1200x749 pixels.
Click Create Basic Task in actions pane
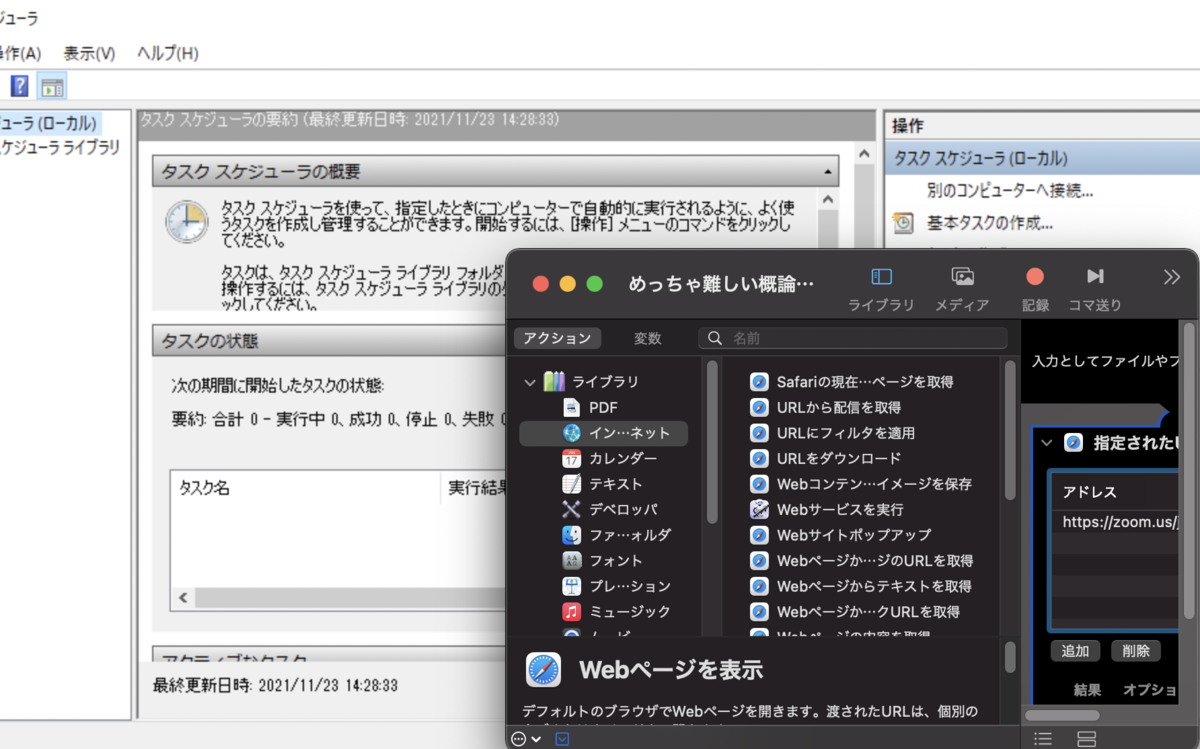point(989,223)
